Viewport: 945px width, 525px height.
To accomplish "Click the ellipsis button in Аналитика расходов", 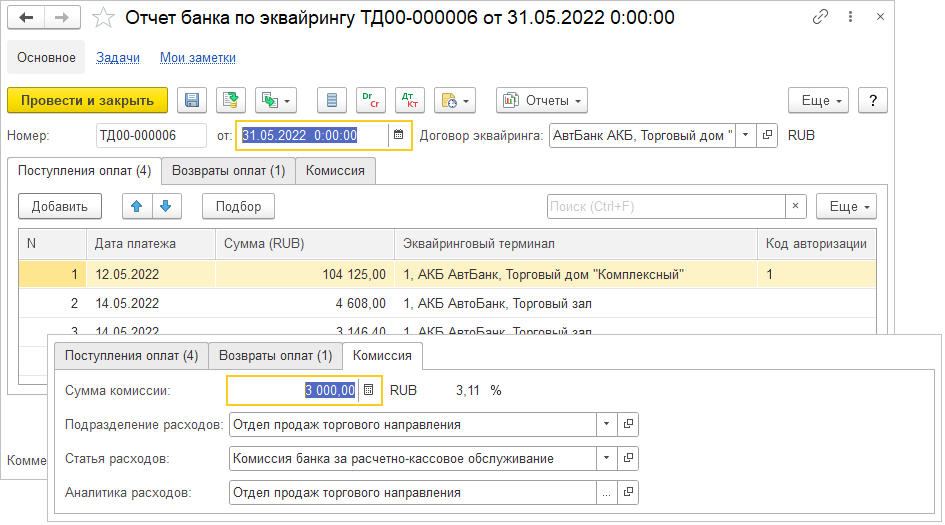I will (x=606, y=492).
